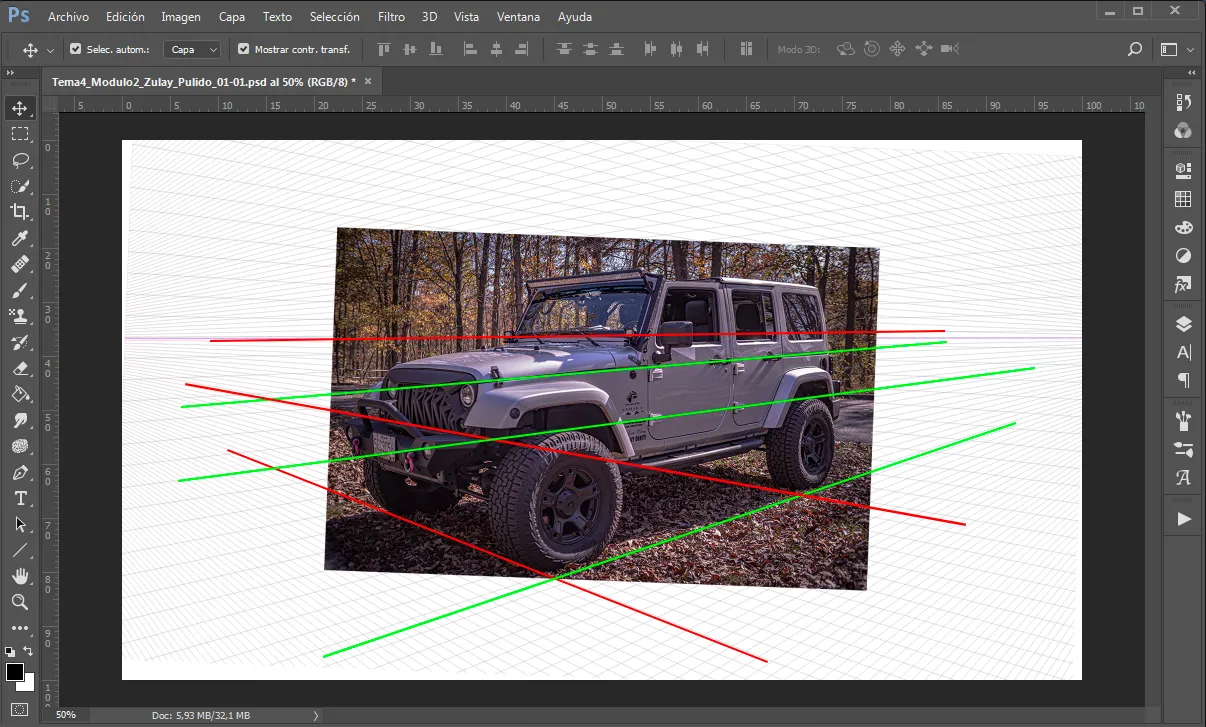The height and width of the screenshot is (727, 1206).
Task: Select the Healing Brush tool
Action: (20, 264)
